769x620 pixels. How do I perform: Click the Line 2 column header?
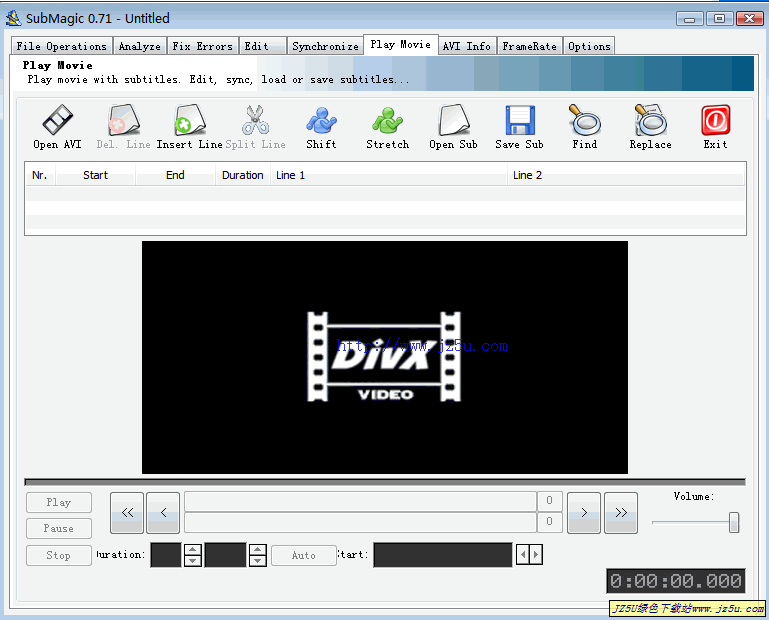tap(626, 175)
